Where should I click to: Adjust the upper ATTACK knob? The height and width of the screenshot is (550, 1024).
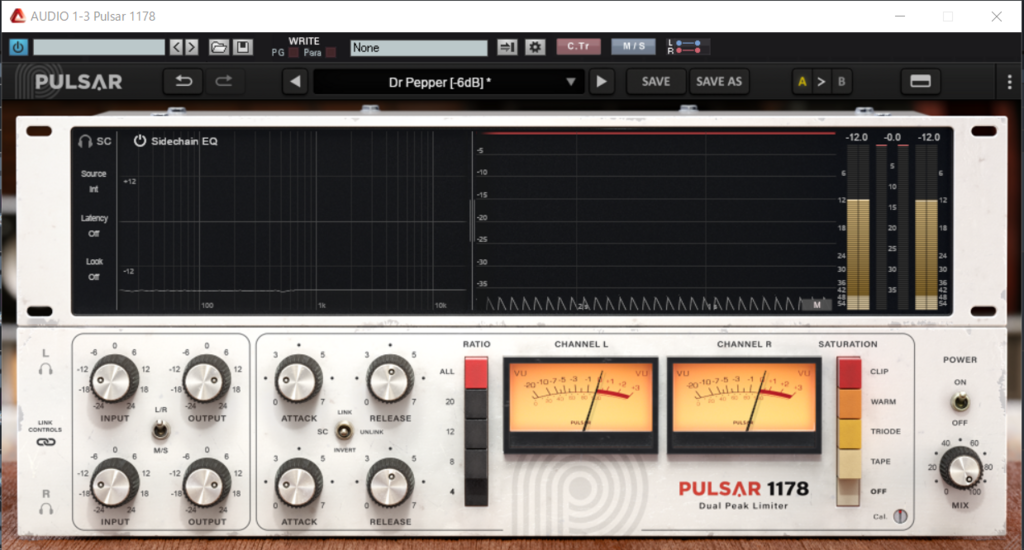pyautogui.click(x=298, y=379)
